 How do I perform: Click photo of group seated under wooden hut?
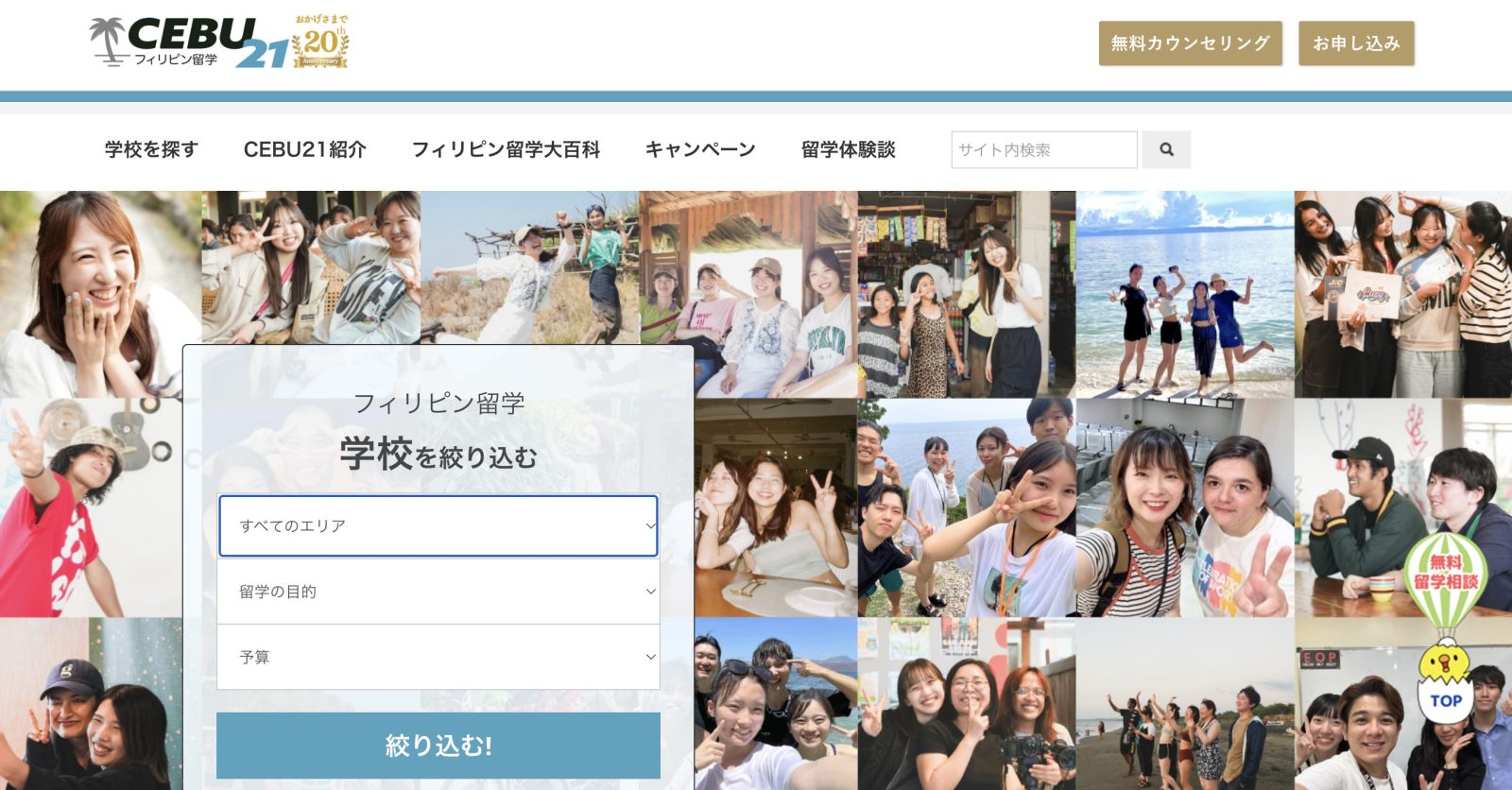(x=748, y=294)
